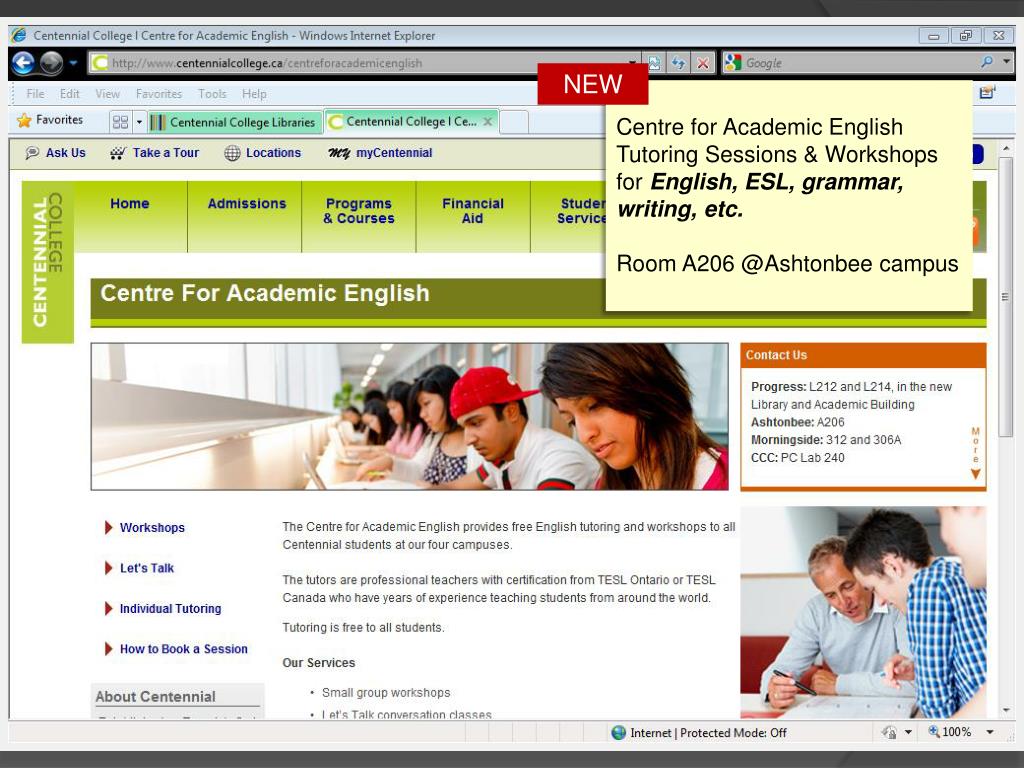Go to the Home nav item

[x=130, y=204]
